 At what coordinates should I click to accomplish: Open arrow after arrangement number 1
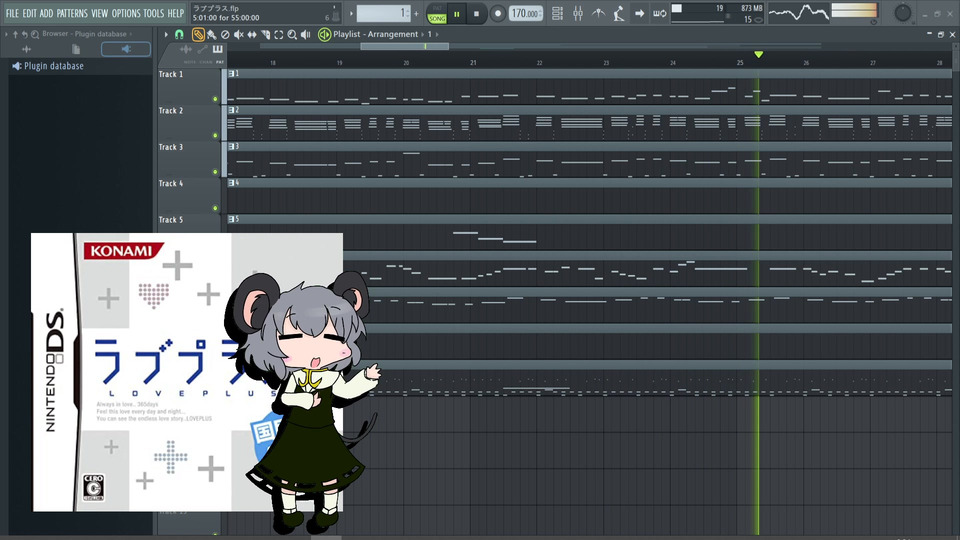(x=437, y=34)
